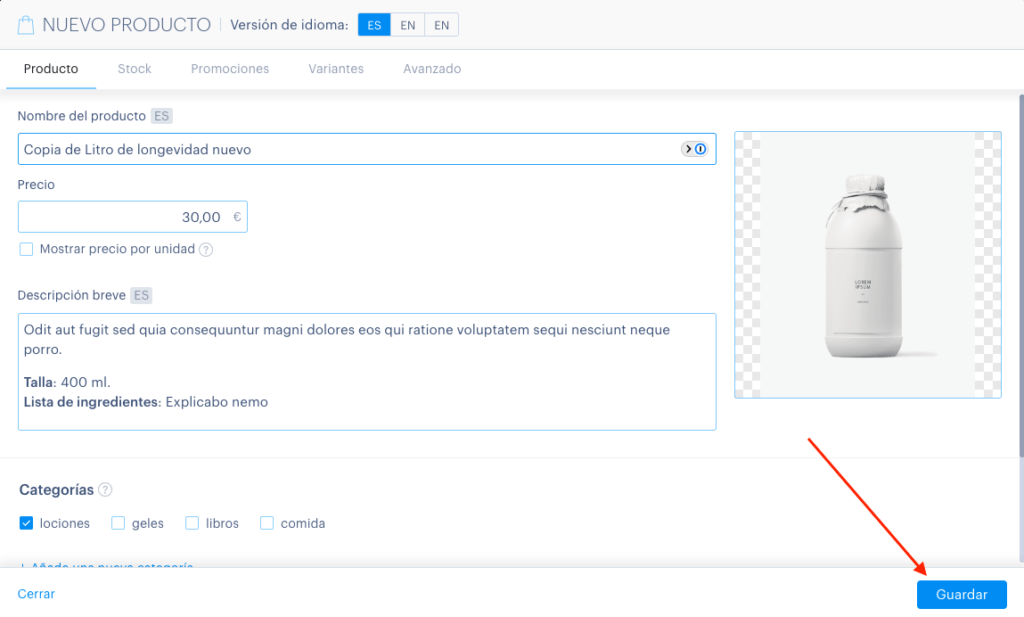Click the ES badge next to Descripción breve
The width and height of the screenshot is (1024, 617).
[x=141, y=295]
